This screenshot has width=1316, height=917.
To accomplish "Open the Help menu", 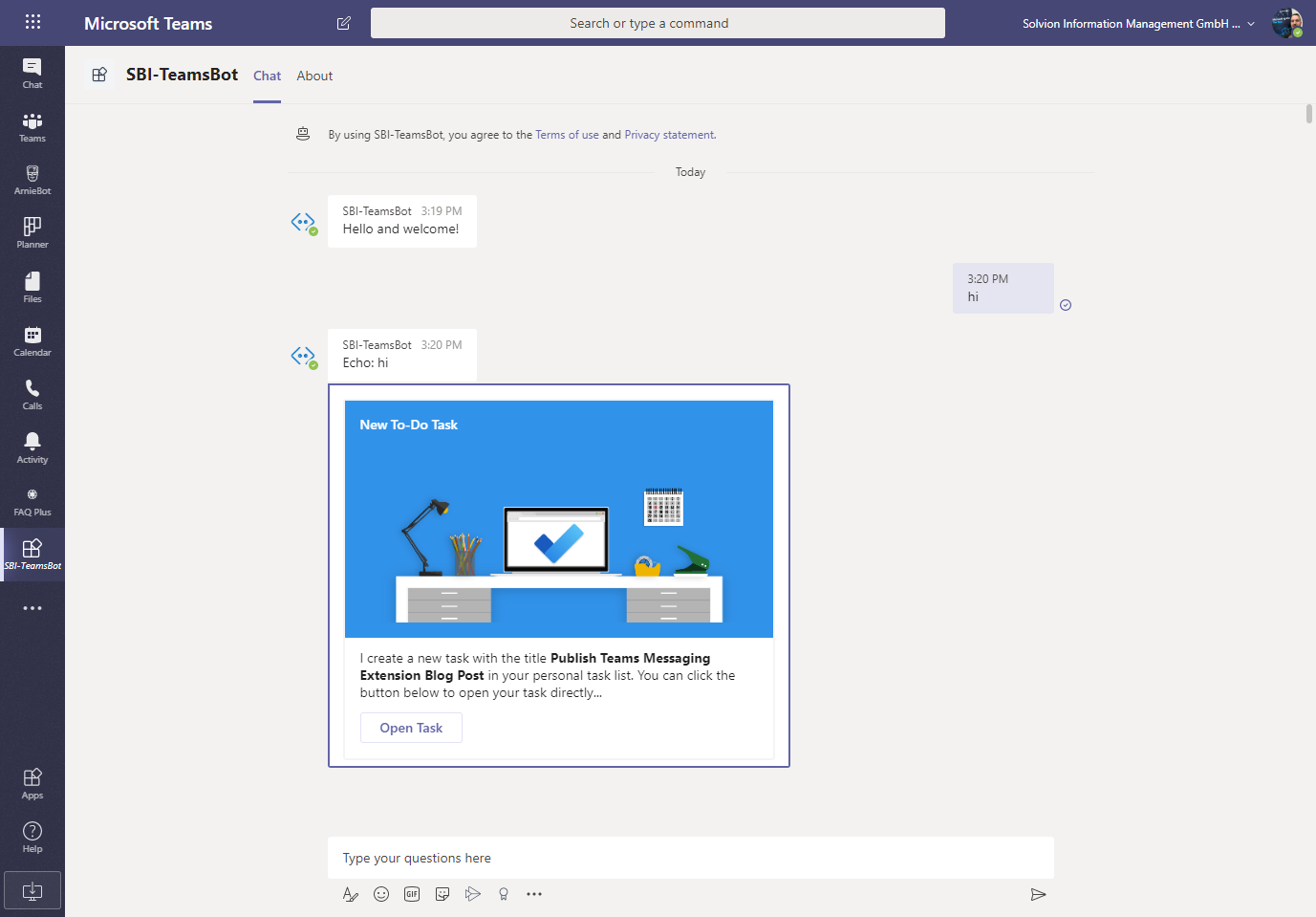I will click(32, 837).
